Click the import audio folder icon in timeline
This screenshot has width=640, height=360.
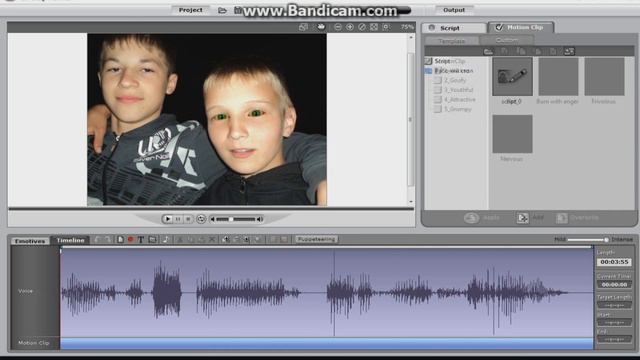point(153,240)
